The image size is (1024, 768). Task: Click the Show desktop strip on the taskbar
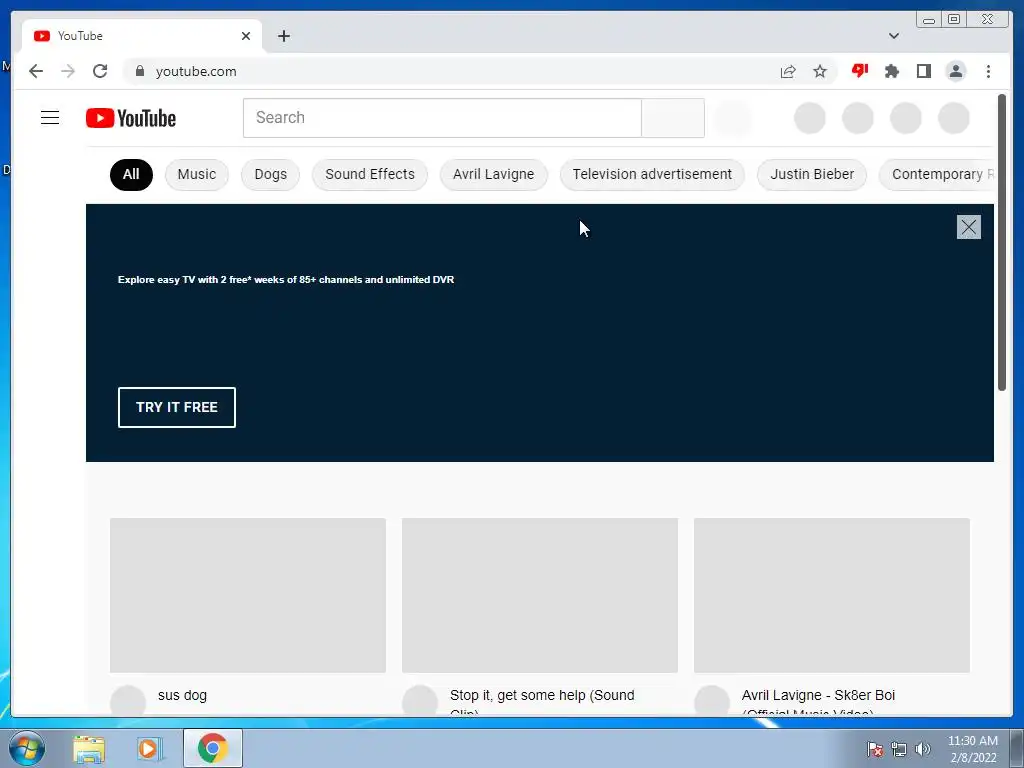point(1017,748)
